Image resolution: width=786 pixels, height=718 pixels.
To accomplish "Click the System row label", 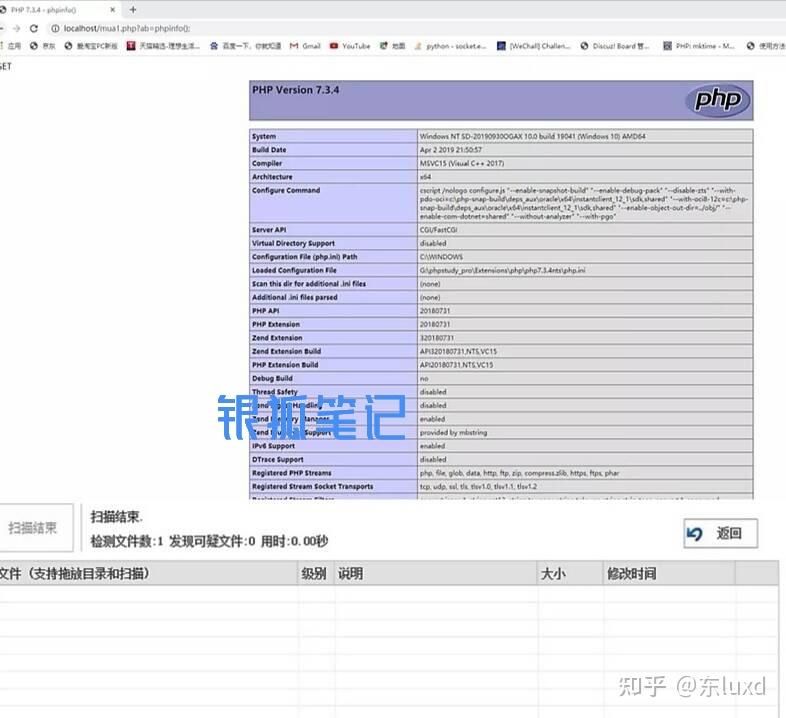I will [x=264, y=136].
